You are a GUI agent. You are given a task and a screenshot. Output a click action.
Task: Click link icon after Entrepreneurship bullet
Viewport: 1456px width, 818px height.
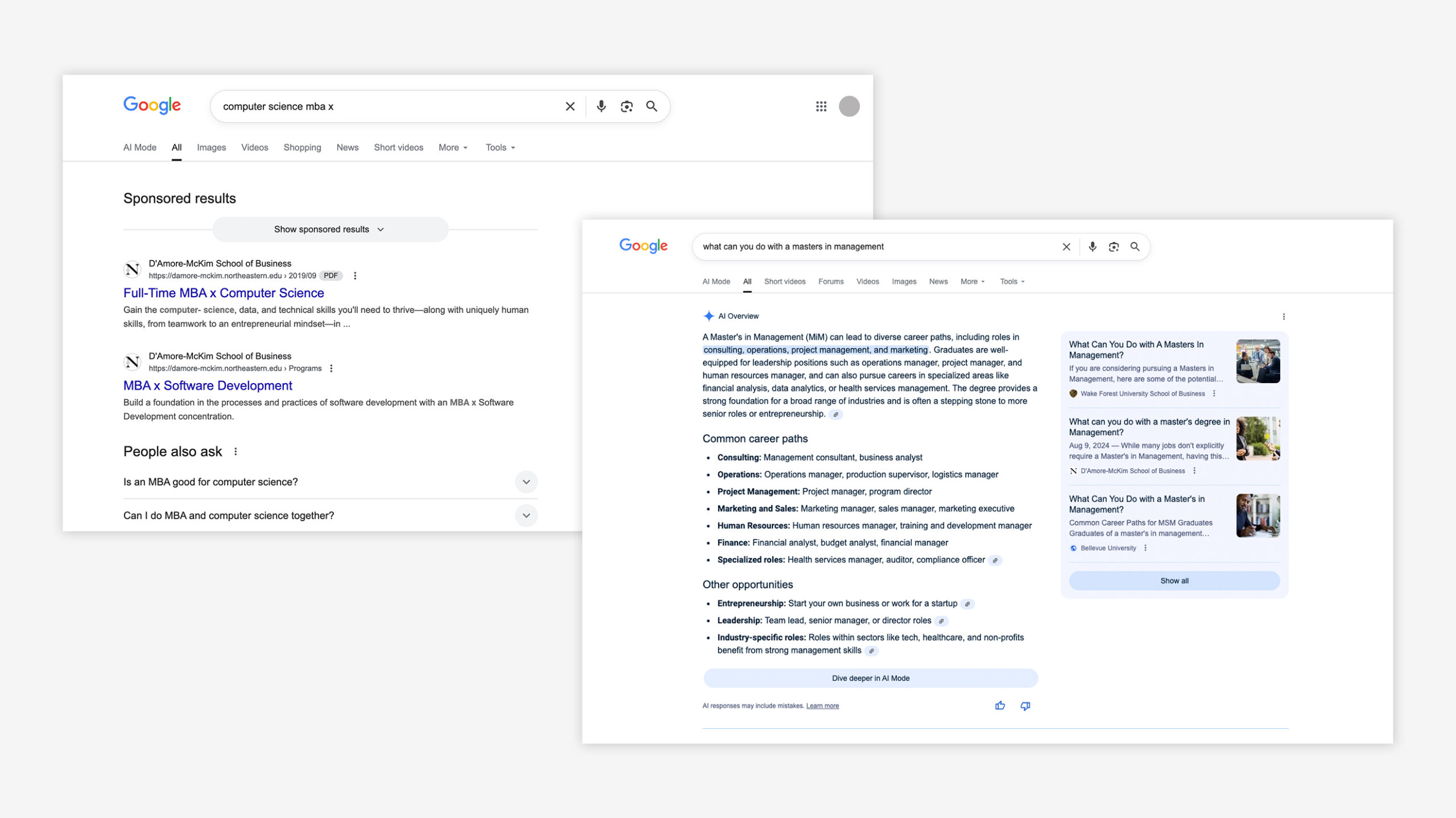[x=967, y=604]
